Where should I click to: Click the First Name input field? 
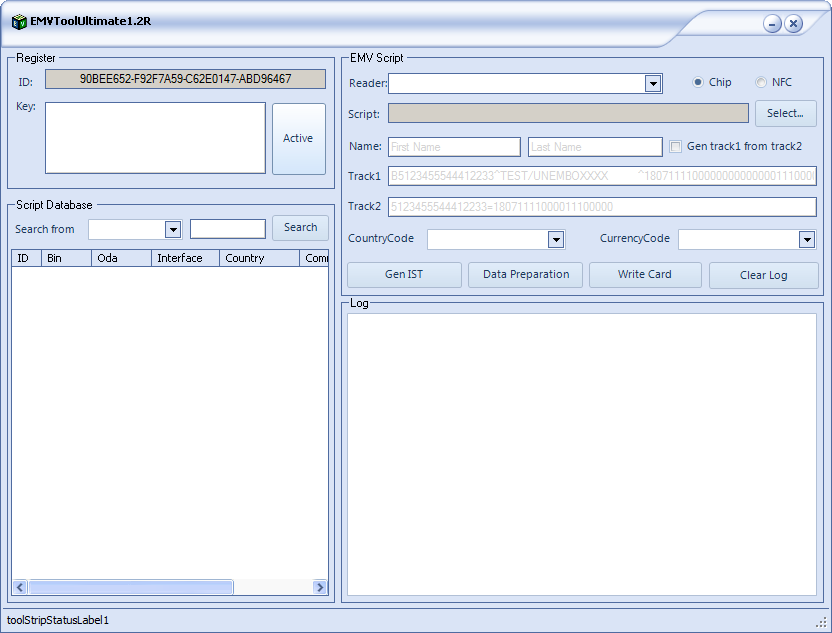tap(454, 147)
